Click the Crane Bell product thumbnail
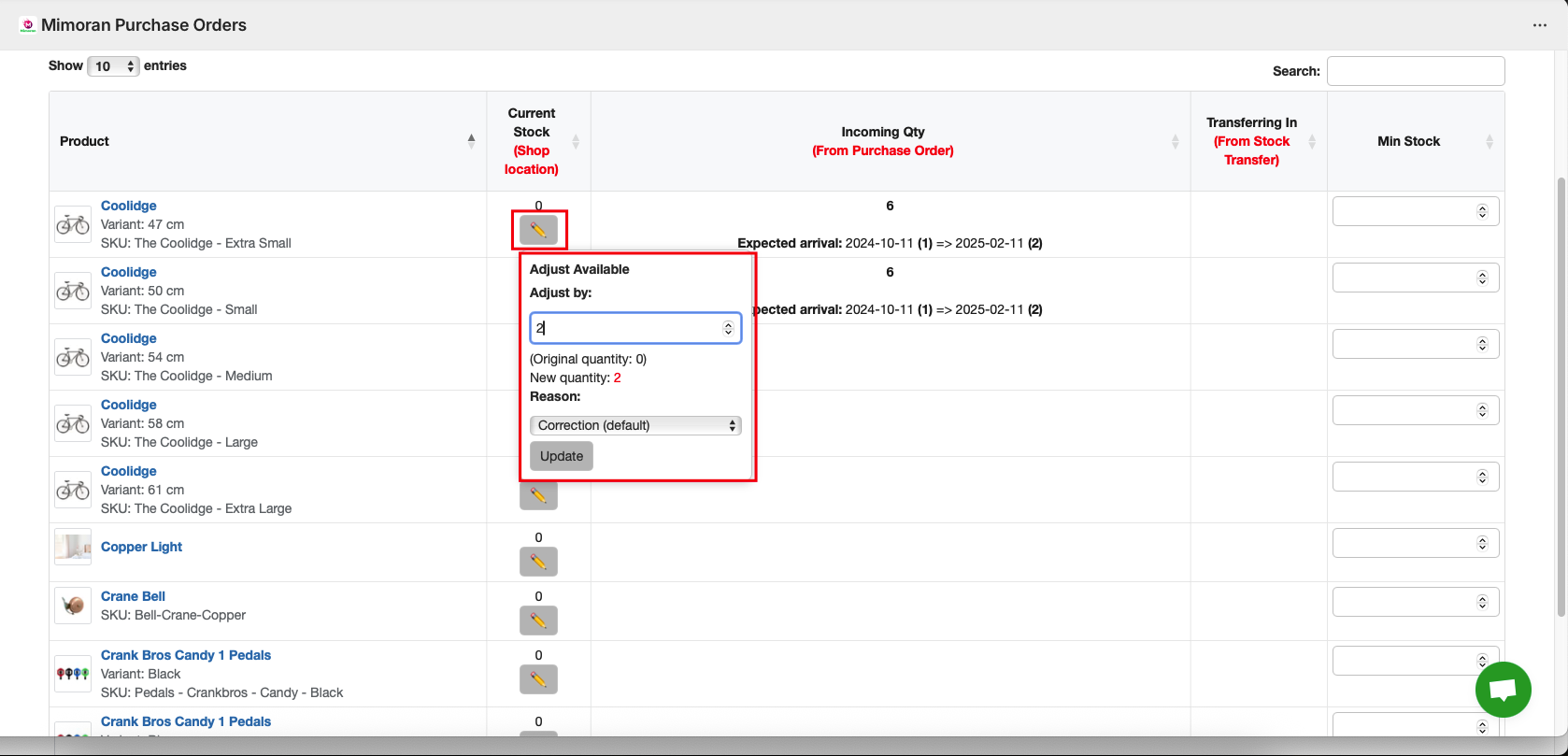The height and width of the screenshot is (756, 1568). (73, 606)
